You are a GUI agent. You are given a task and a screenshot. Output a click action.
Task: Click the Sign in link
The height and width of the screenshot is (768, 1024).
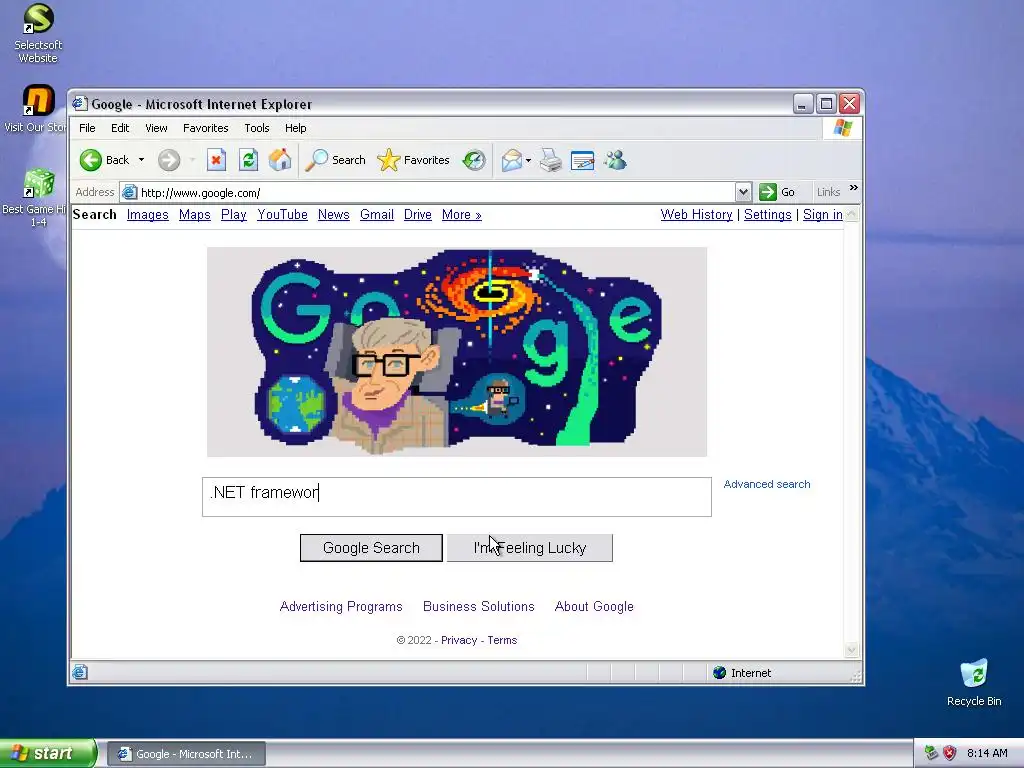(822, 215)
